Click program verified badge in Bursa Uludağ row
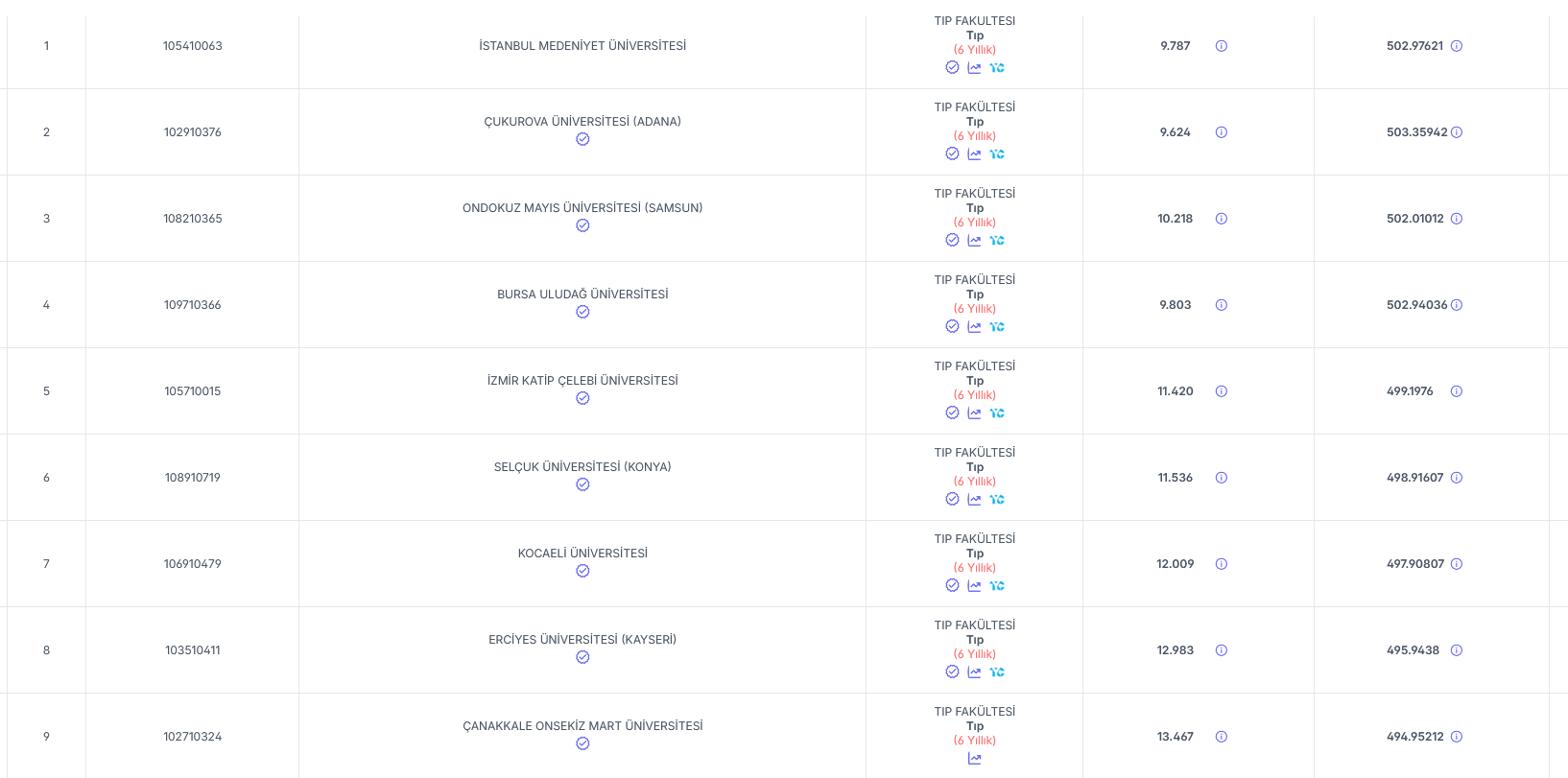 952,326
